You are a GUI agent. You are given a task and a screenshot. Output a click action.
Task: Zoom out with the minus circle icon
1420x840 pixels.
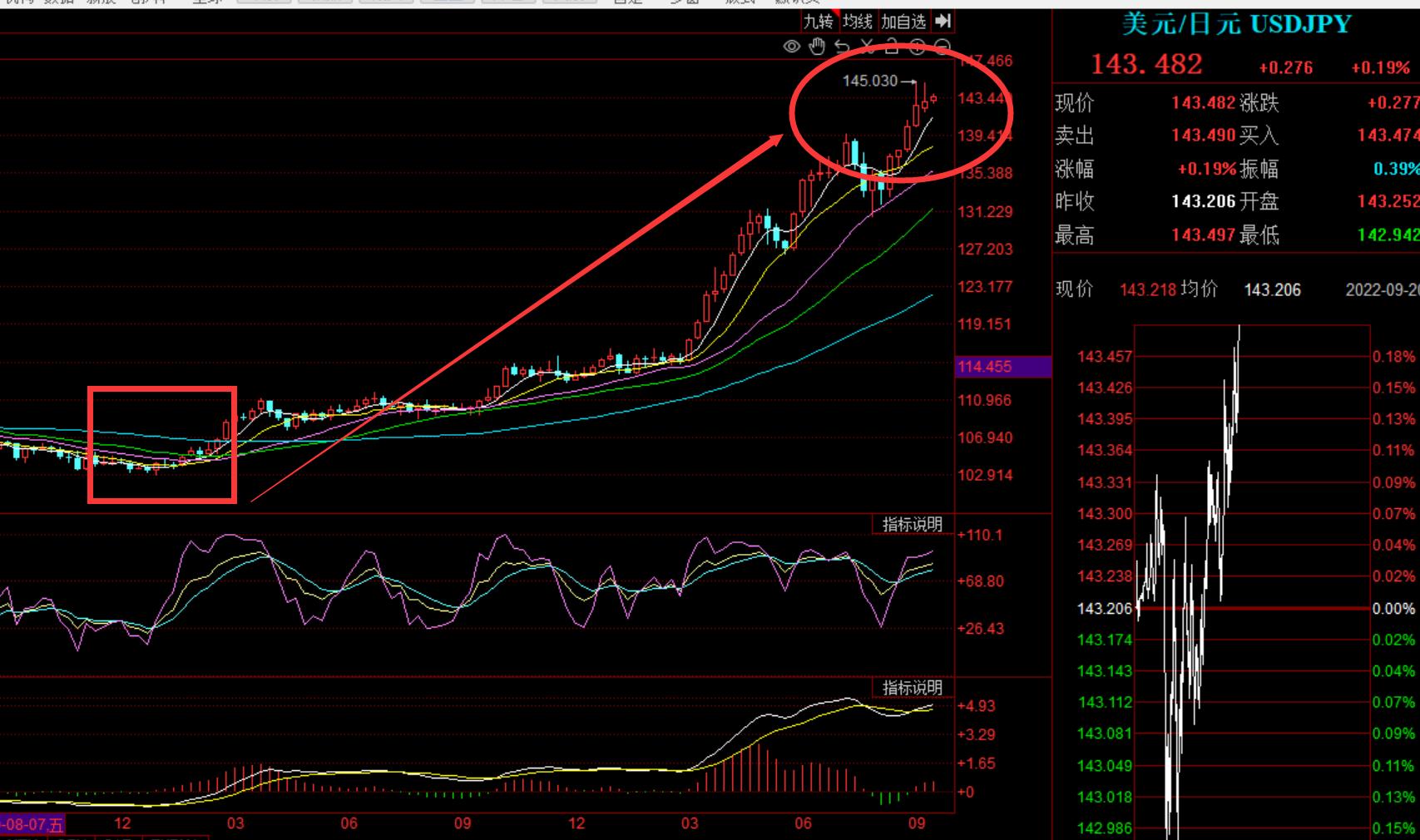942,47
